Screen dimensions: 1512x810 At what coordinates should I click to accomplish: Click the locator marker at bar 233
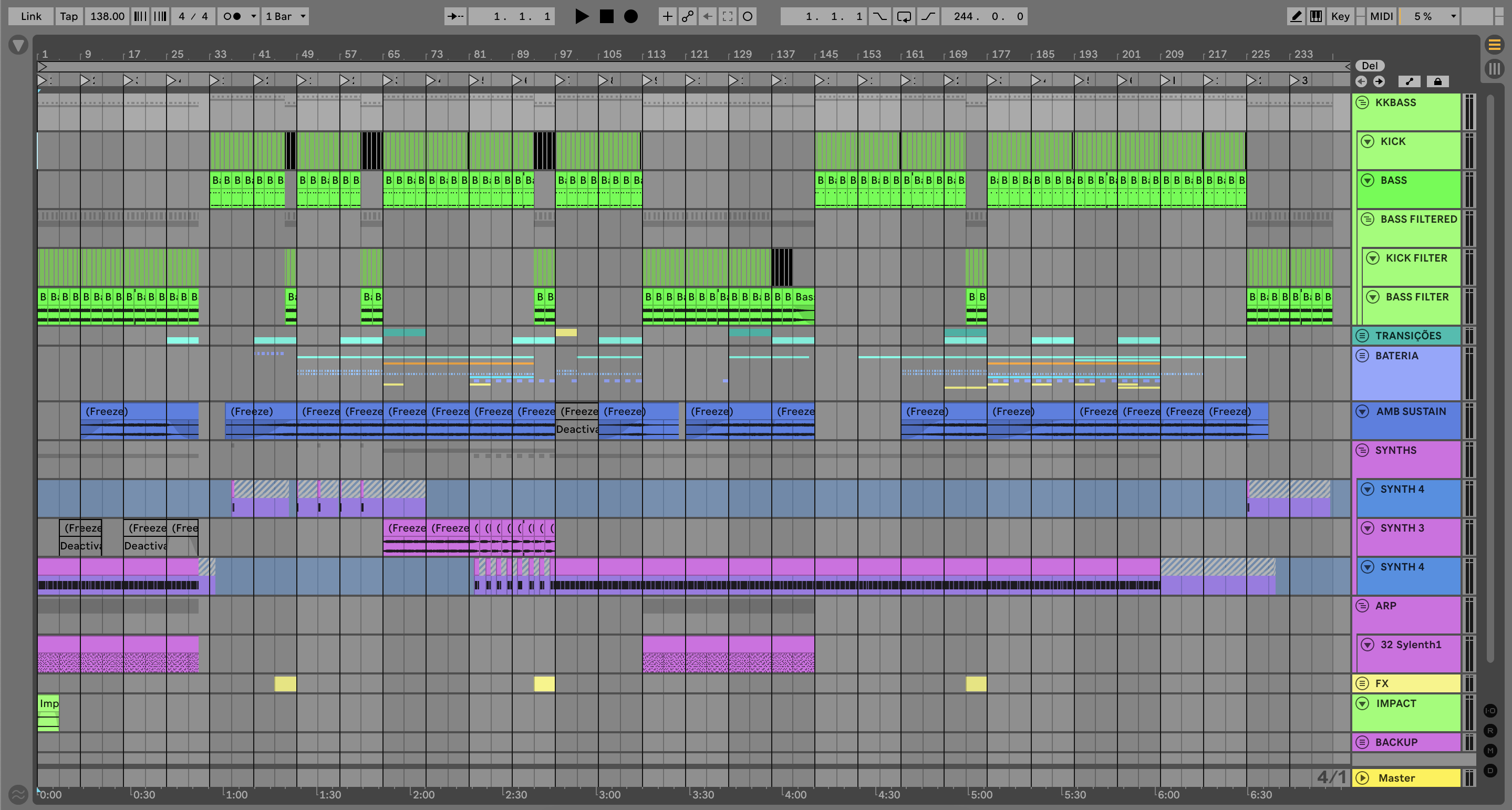[1294, 80]
